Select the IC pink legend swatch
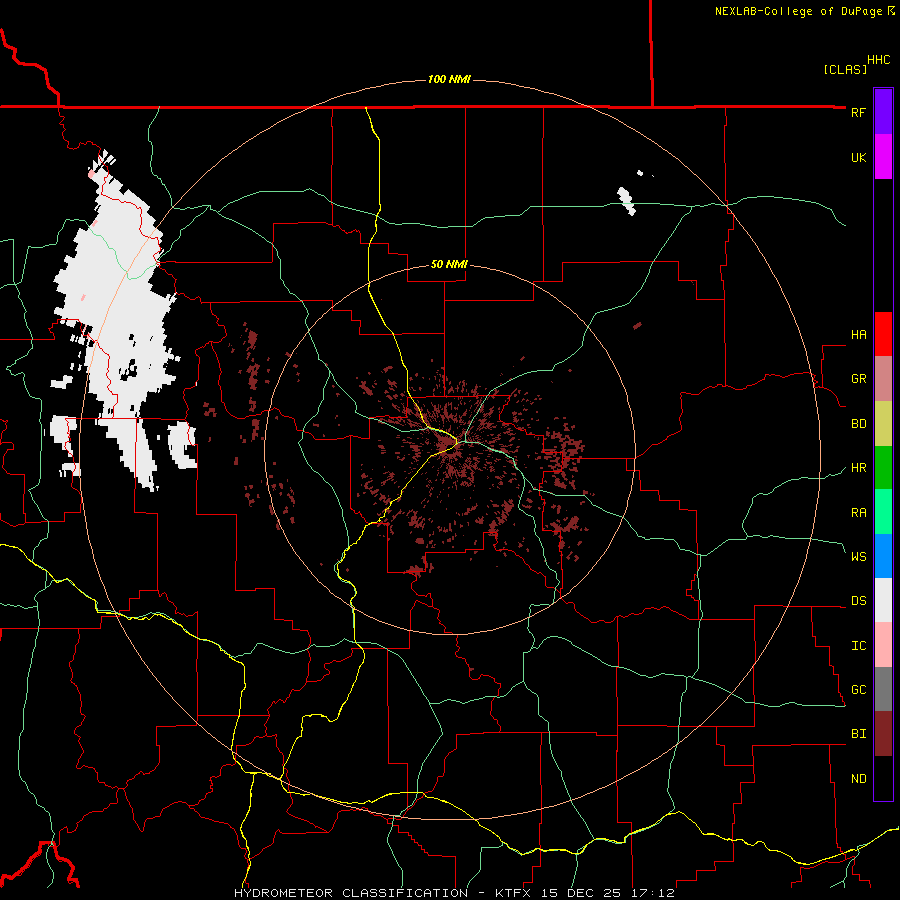 coord(883,645)
